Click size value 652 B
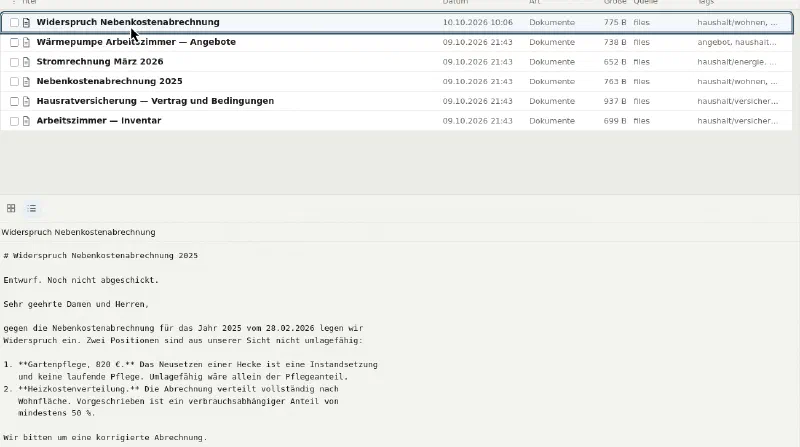800x447 pixels. coord(615,62)
